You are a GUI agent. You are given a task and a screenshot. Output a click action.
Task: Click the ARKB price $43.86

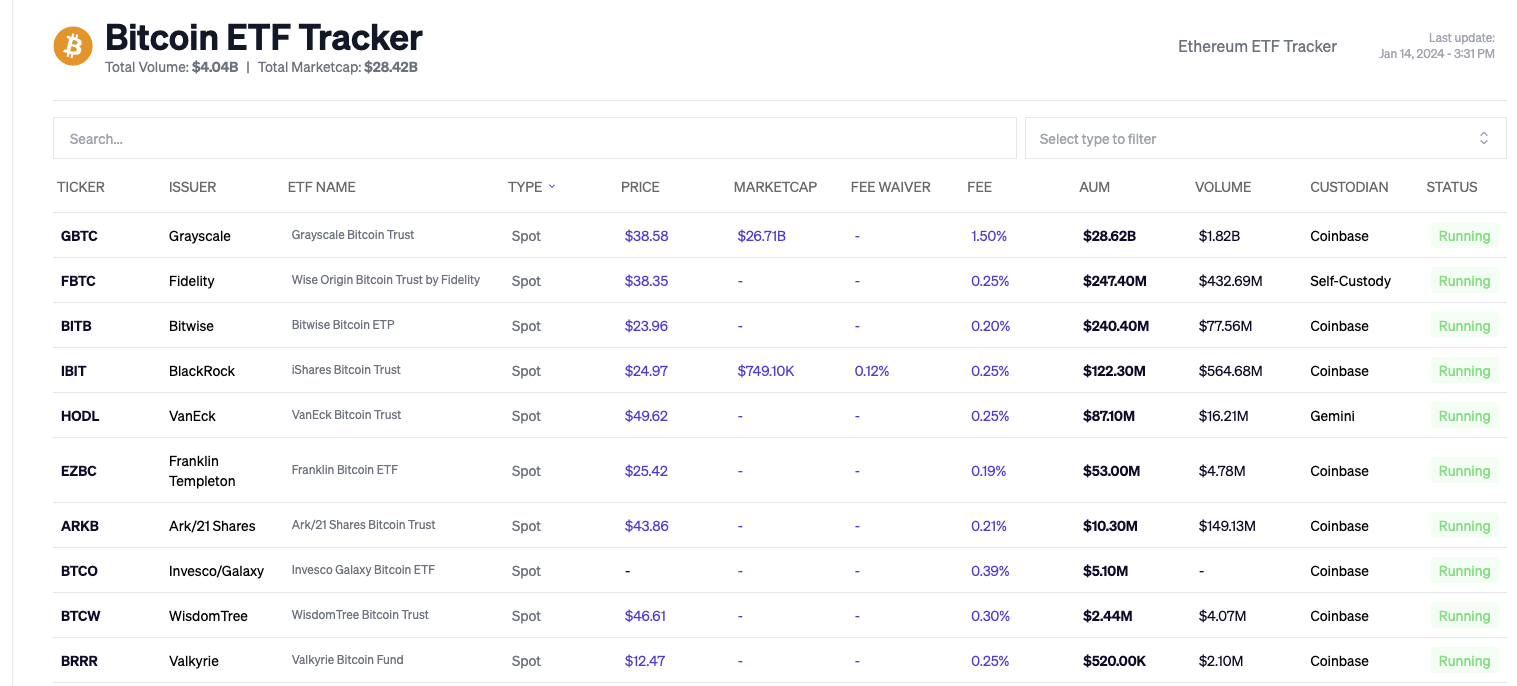pos(646,526)
